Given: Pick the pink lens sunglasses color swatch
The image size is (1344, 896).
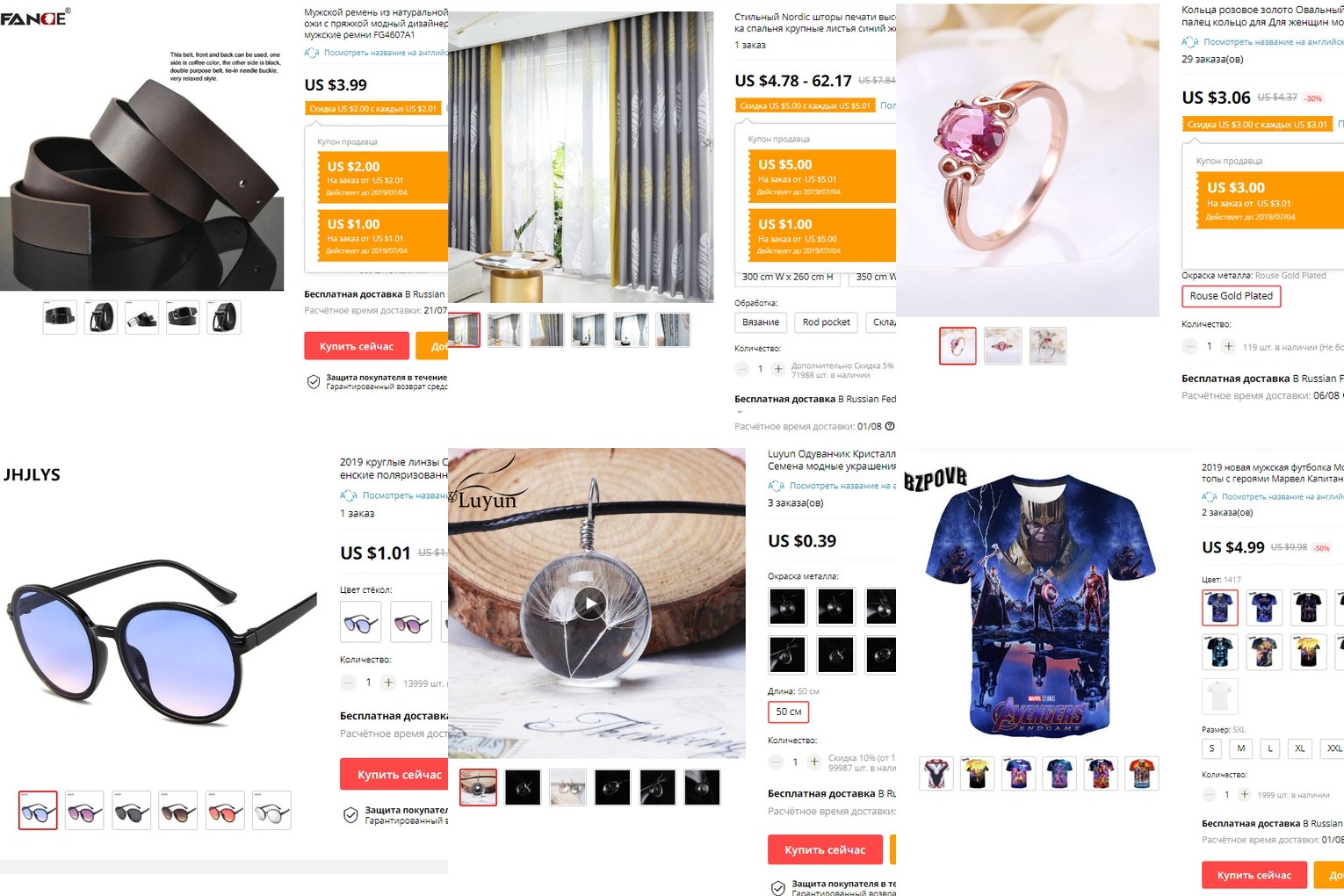Looking at the screenshot, I should pos(411,622).
